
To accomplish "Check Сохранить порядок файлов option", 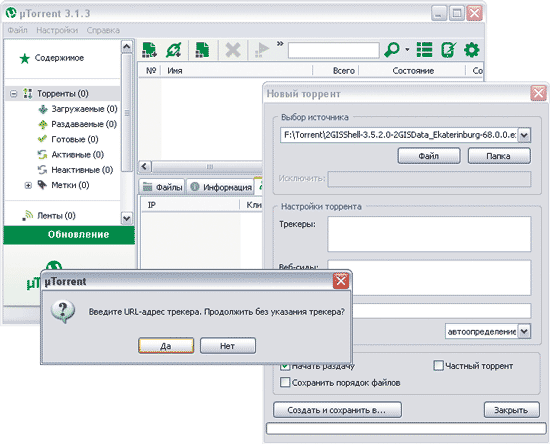I will (285, 382).
